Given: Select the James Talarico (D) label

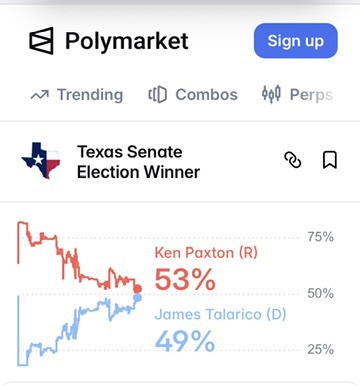Looking at the screenshot, I should pos(220,314).
